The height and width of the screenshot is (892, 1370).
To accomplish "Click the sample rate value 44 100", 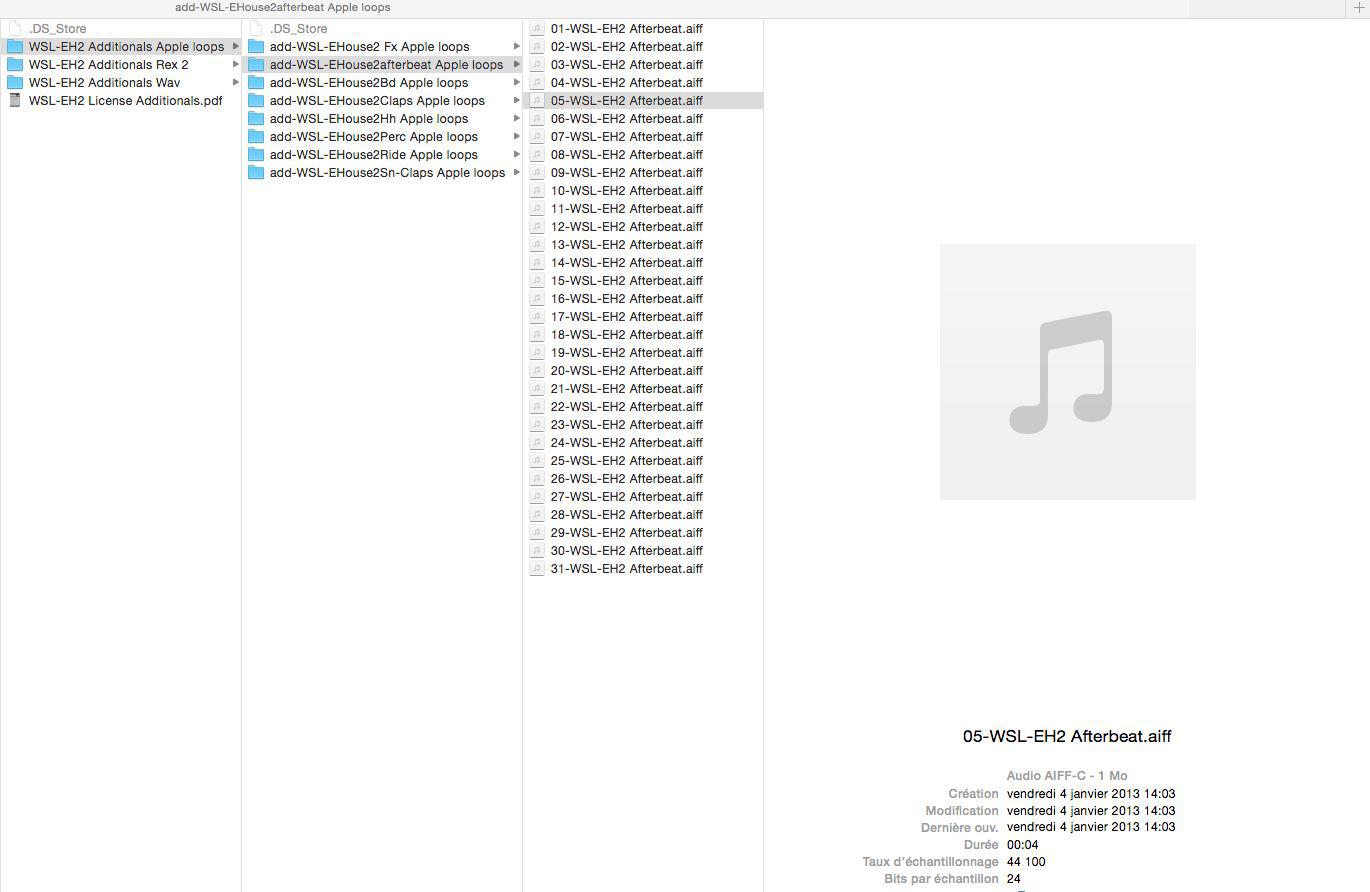I will (1026, 862).
